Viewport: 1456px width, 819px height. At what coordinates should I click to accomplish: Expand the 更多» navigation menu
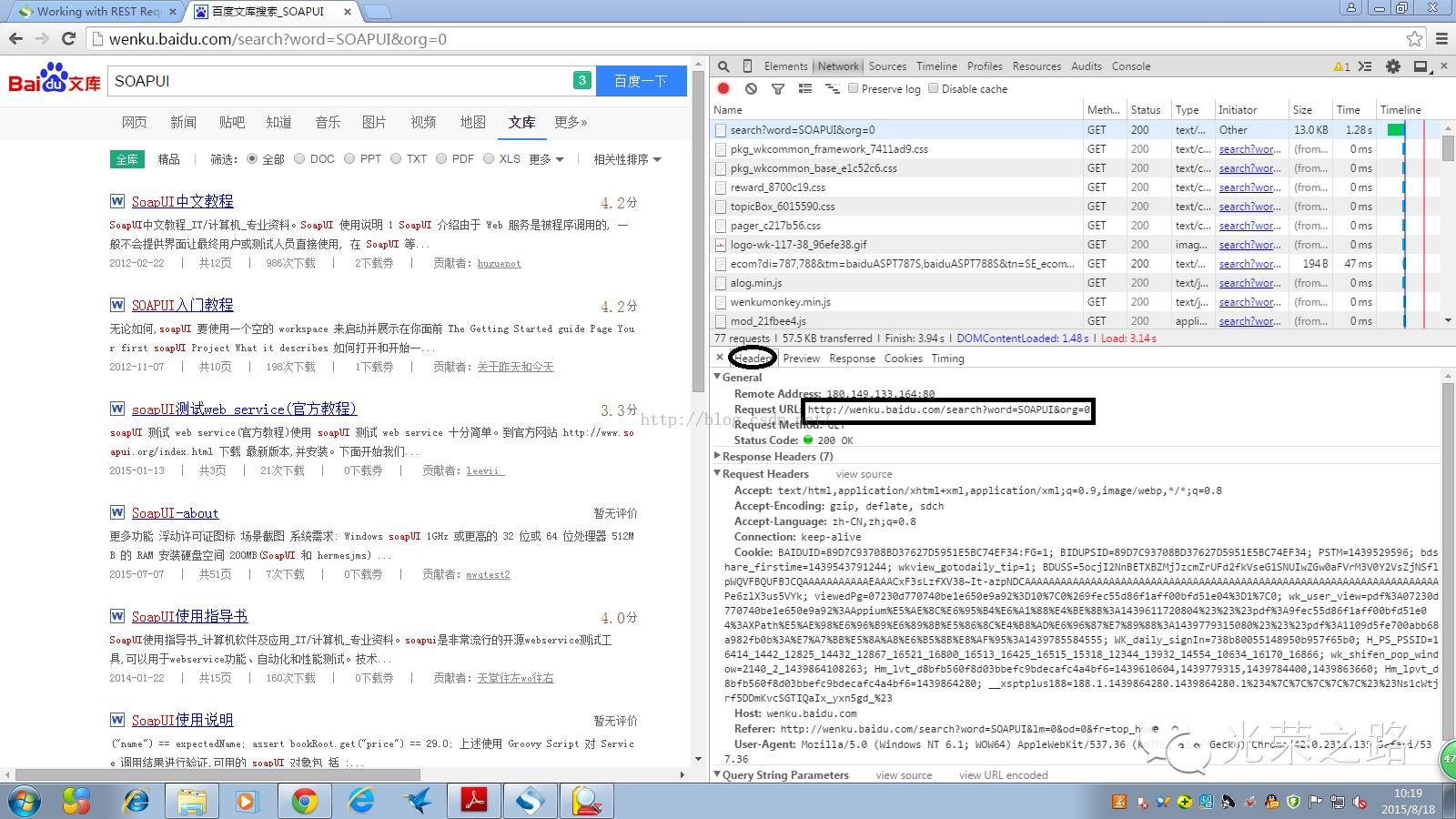click(571, 122)
